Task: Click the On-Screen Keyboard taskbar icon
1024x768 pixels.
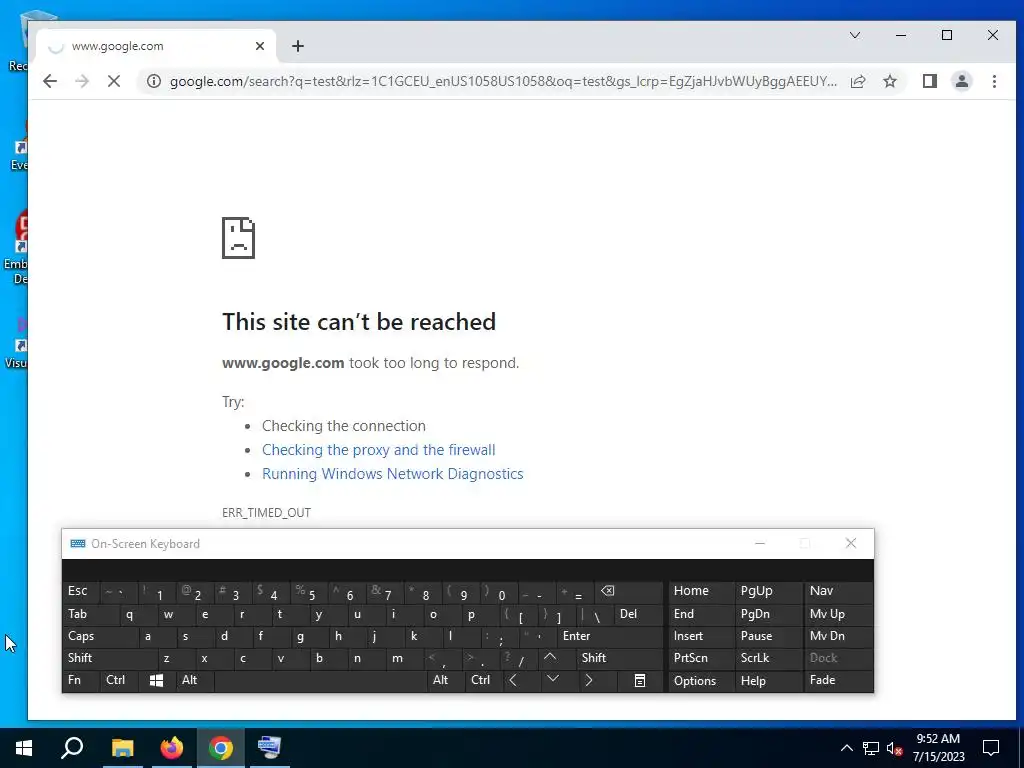Action: 269,748
